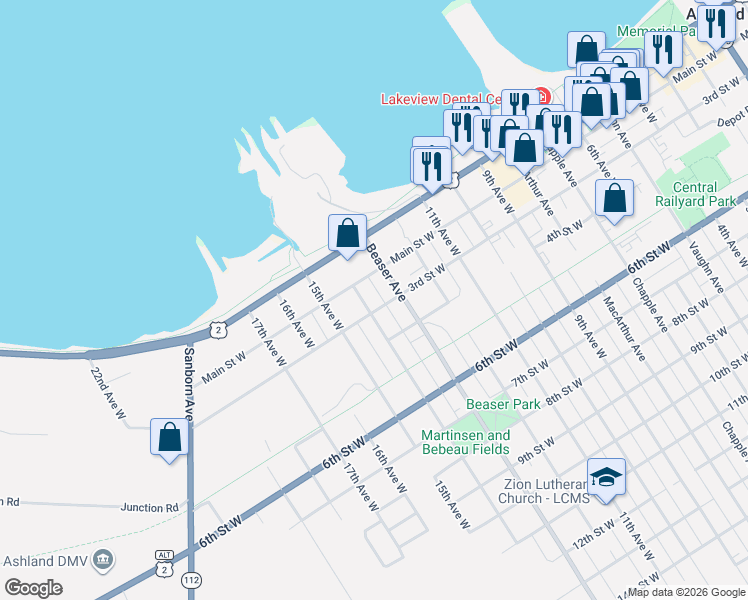Click the restaurant marker beside the Memorial Park label
748x600 pixels.
(663, 52)
